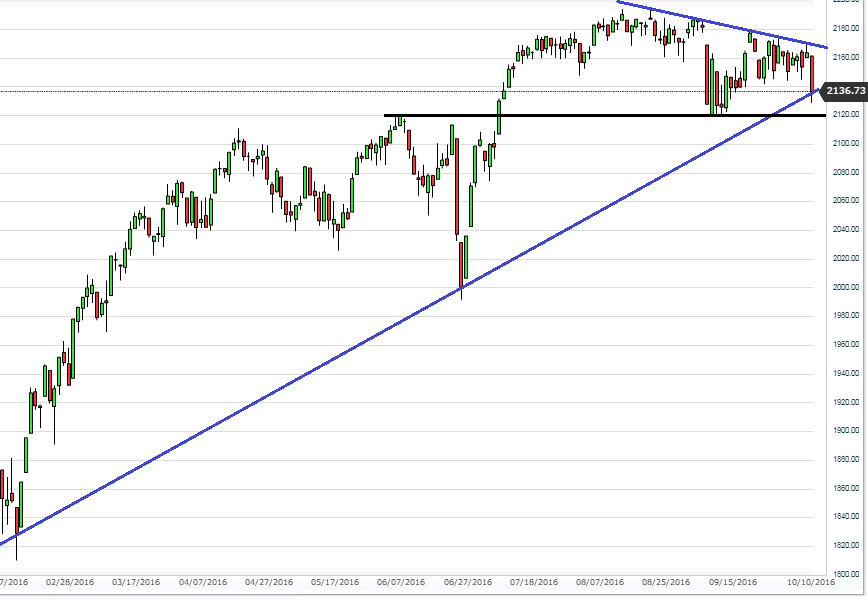Click the long red candle touching 2000
Image resolution: width=868 pixels, height=600 pixels.
(461, 267)
